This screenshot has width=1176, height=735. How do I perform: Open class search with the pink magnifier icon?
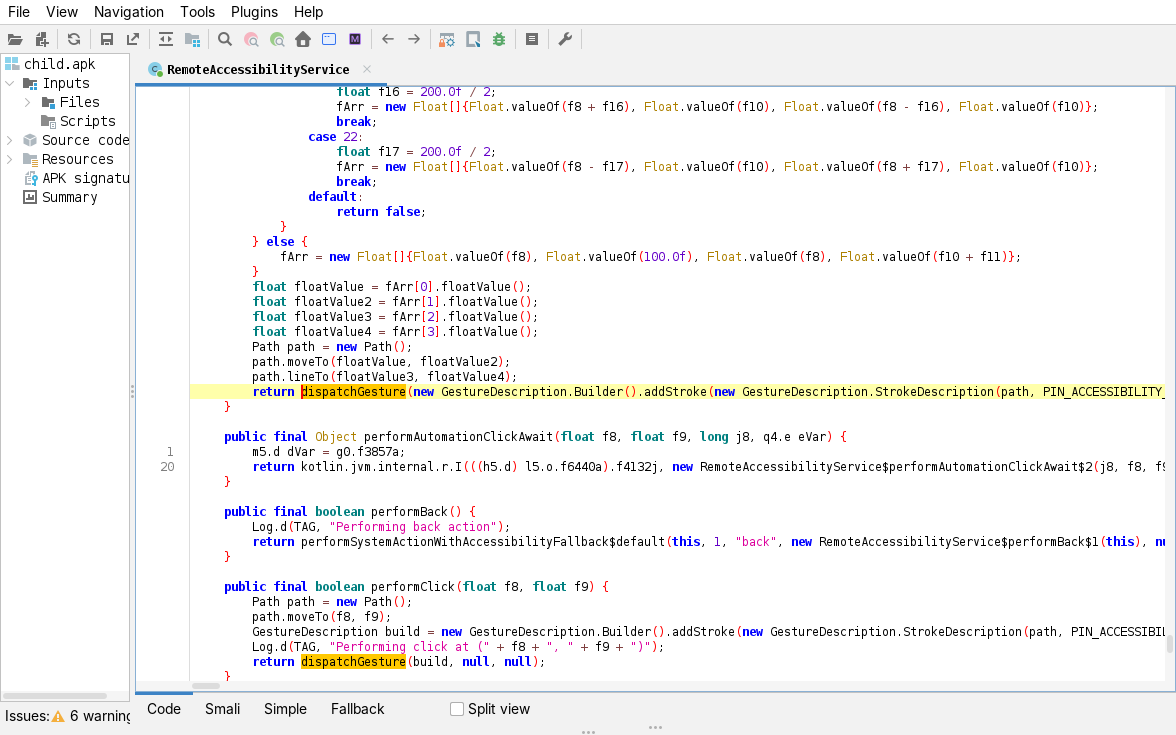251,40
